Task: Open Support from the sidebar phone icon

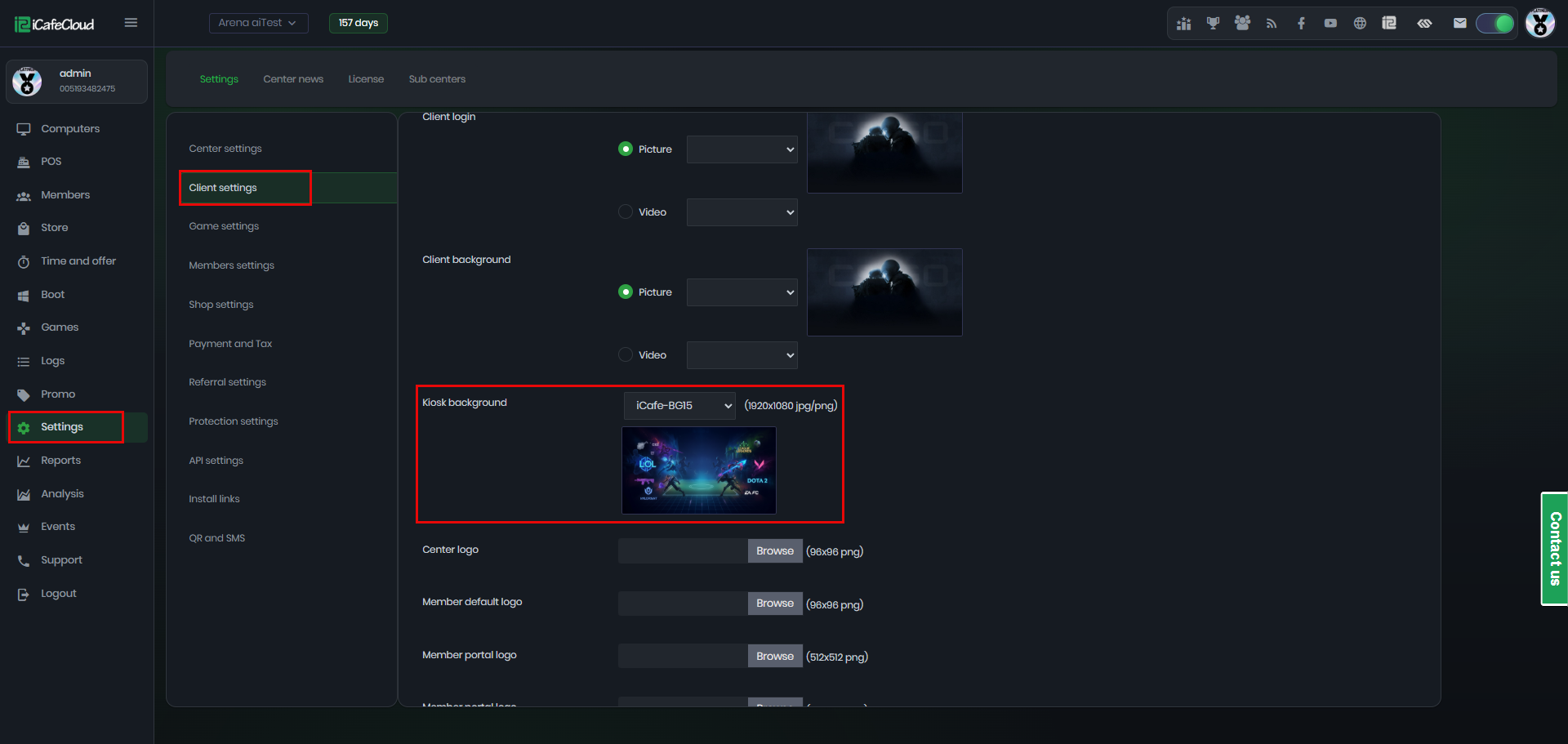Action: pos(24,560)
